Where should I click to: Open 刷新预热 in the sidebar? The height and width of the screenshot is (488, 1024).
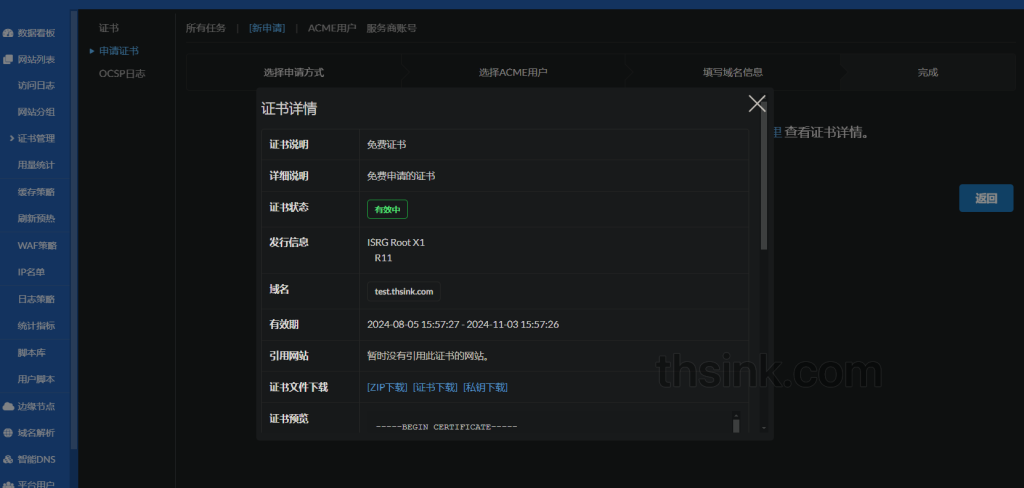click(x=36, y=219)
